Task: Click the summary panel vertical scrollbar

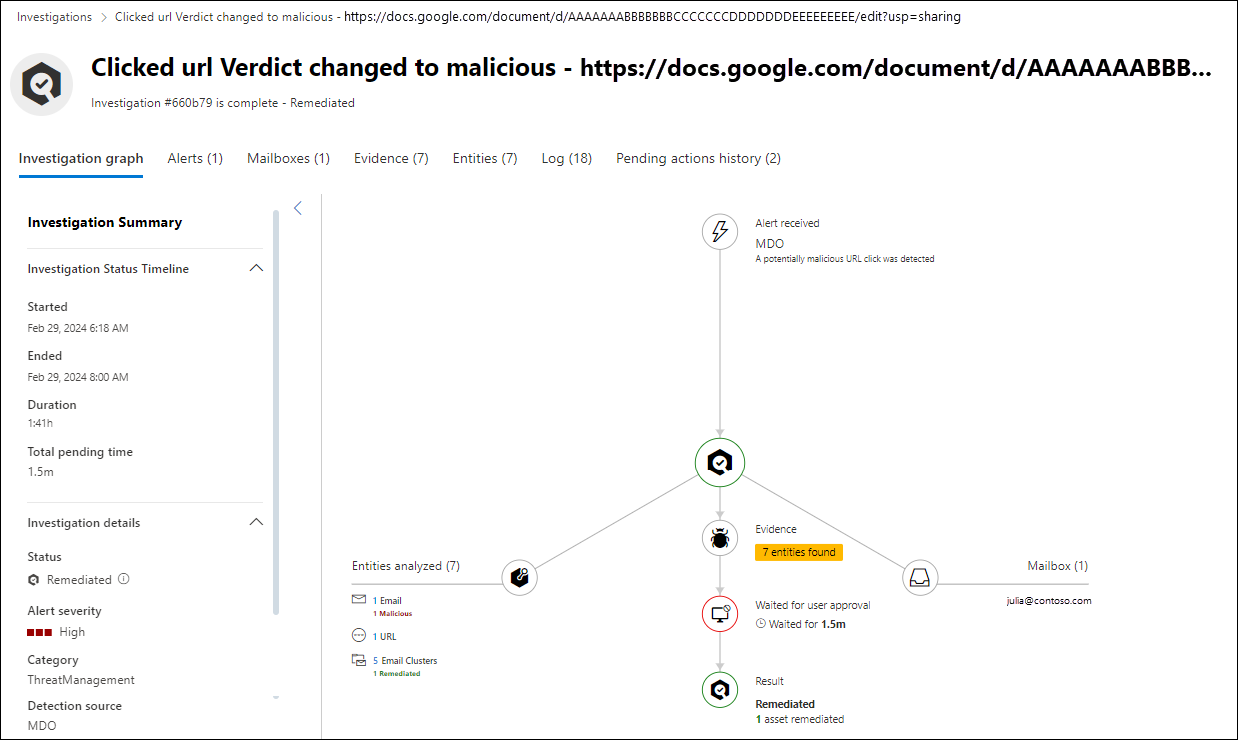Action: coord(276,410)
